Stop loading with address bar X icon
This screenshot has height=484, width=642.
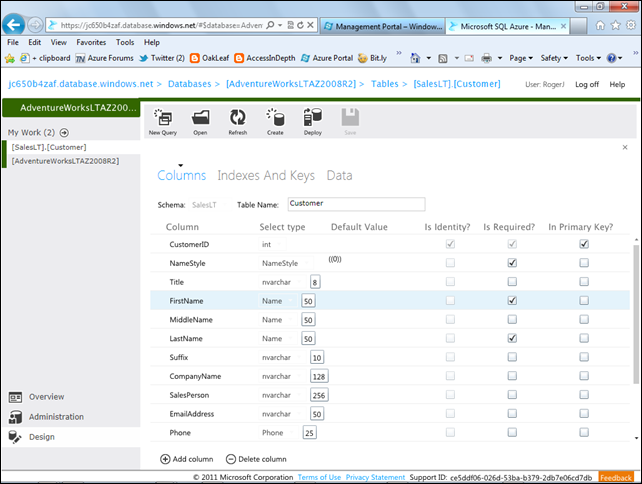pyautogui.click(x=310, y=25)
